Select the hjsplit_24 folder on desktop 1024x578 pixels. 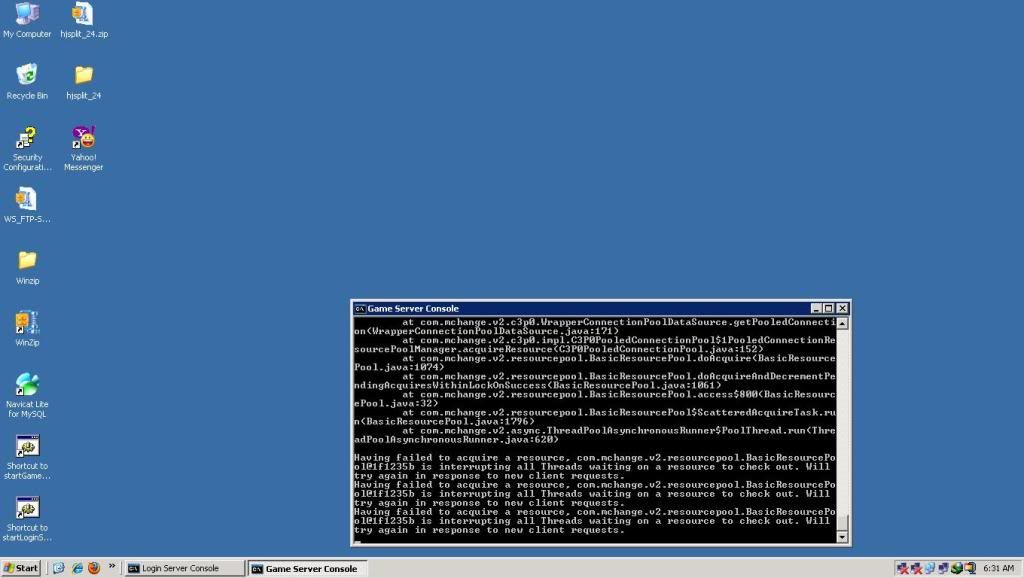click(83, 76)
